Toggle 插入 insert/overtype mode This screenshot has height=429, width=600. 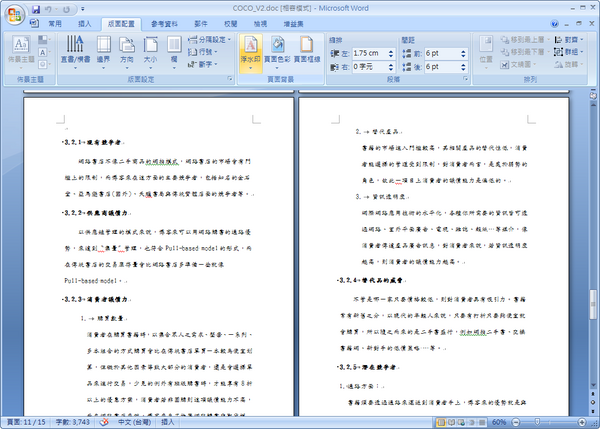pyautogui.click(x=168, y=422)
